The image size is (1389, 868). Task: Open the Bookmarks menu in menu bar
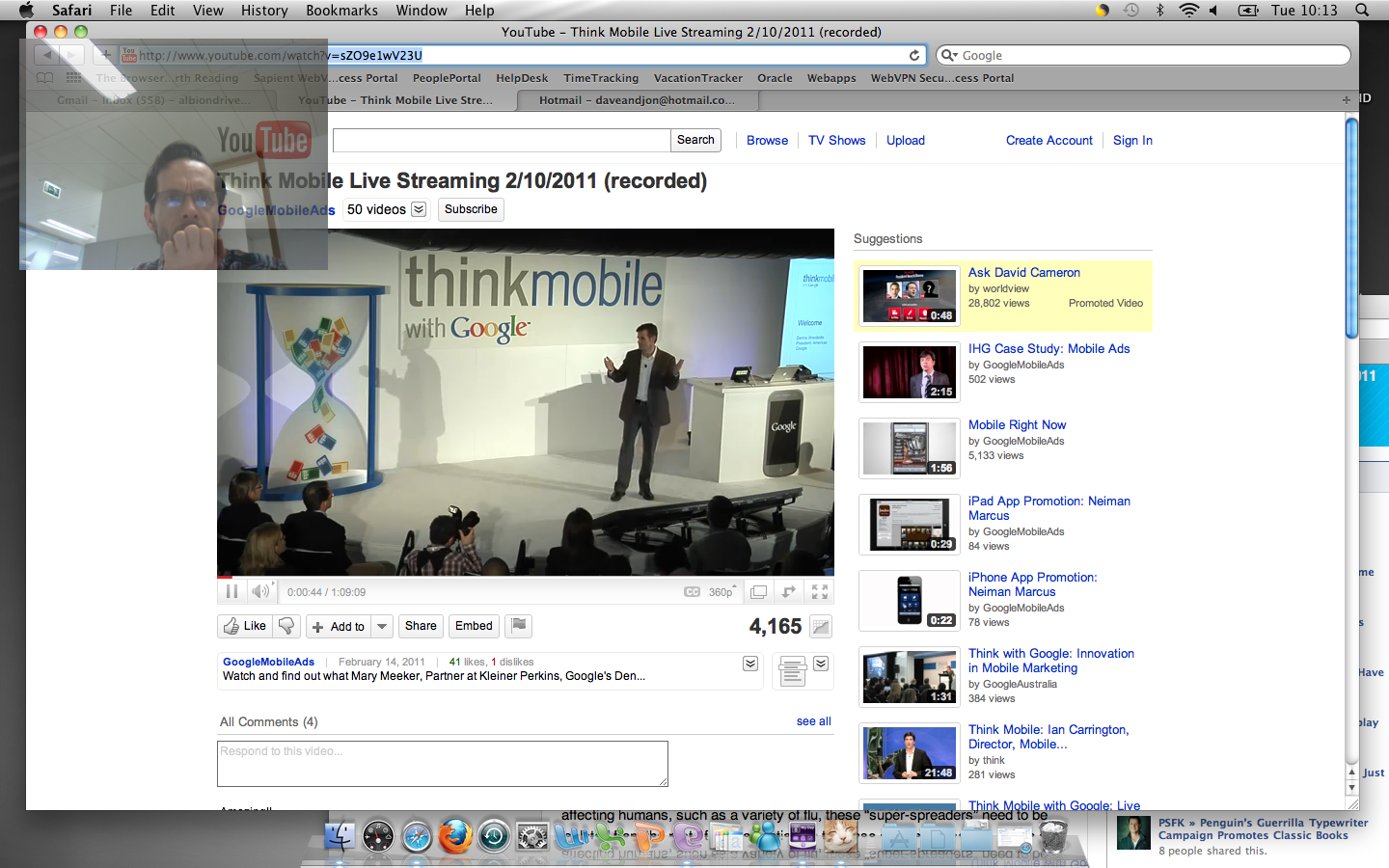(x=341, y=11)
